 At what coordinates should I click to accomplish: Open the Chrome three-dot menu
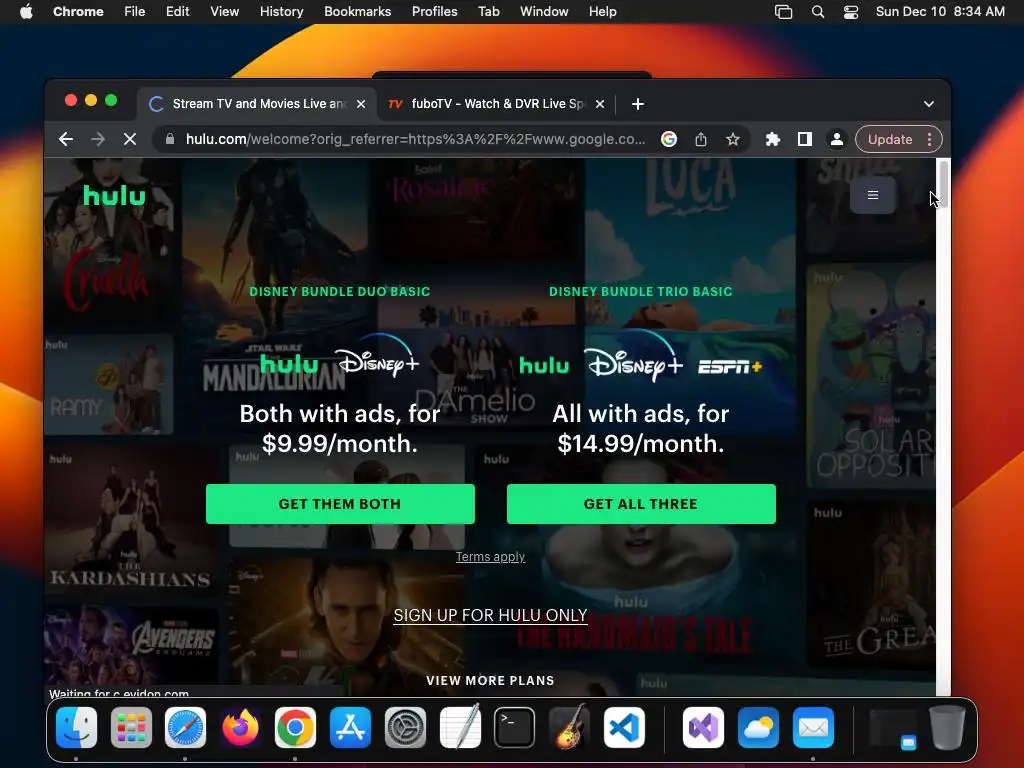coord(929,139)
